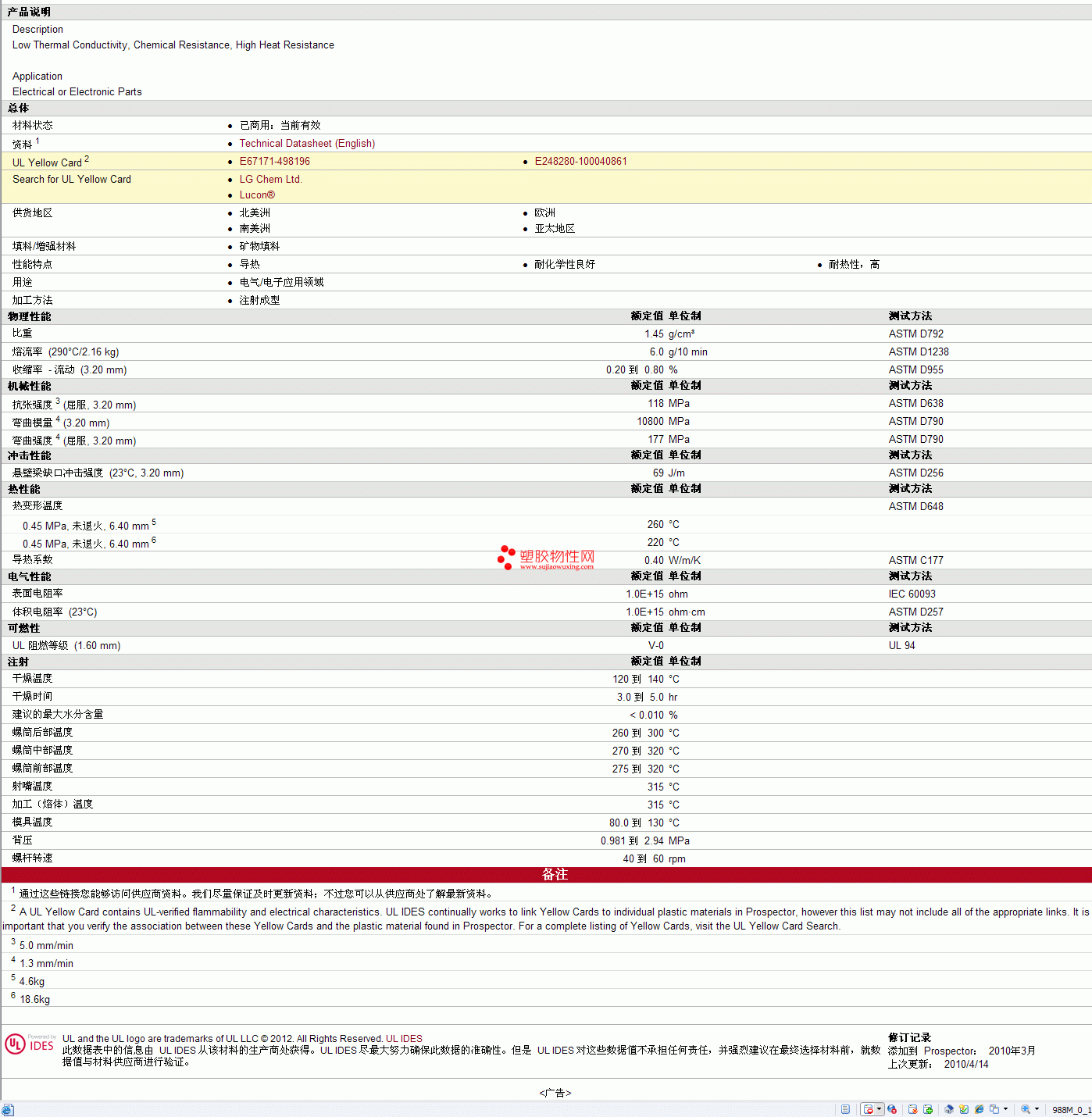Click Search for UL Yellow Card label

72,180
